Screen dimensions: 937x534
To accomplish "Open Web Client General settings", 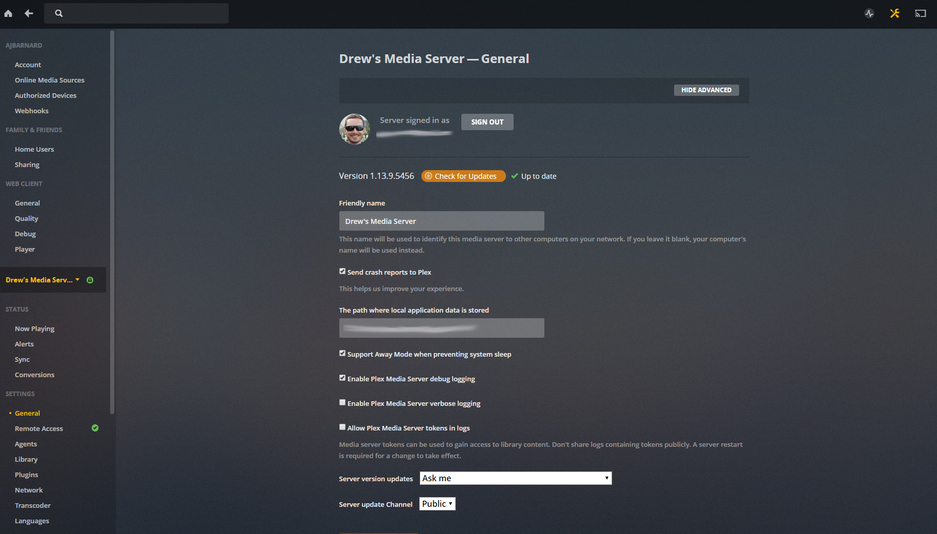I will (x=27, y=203).
